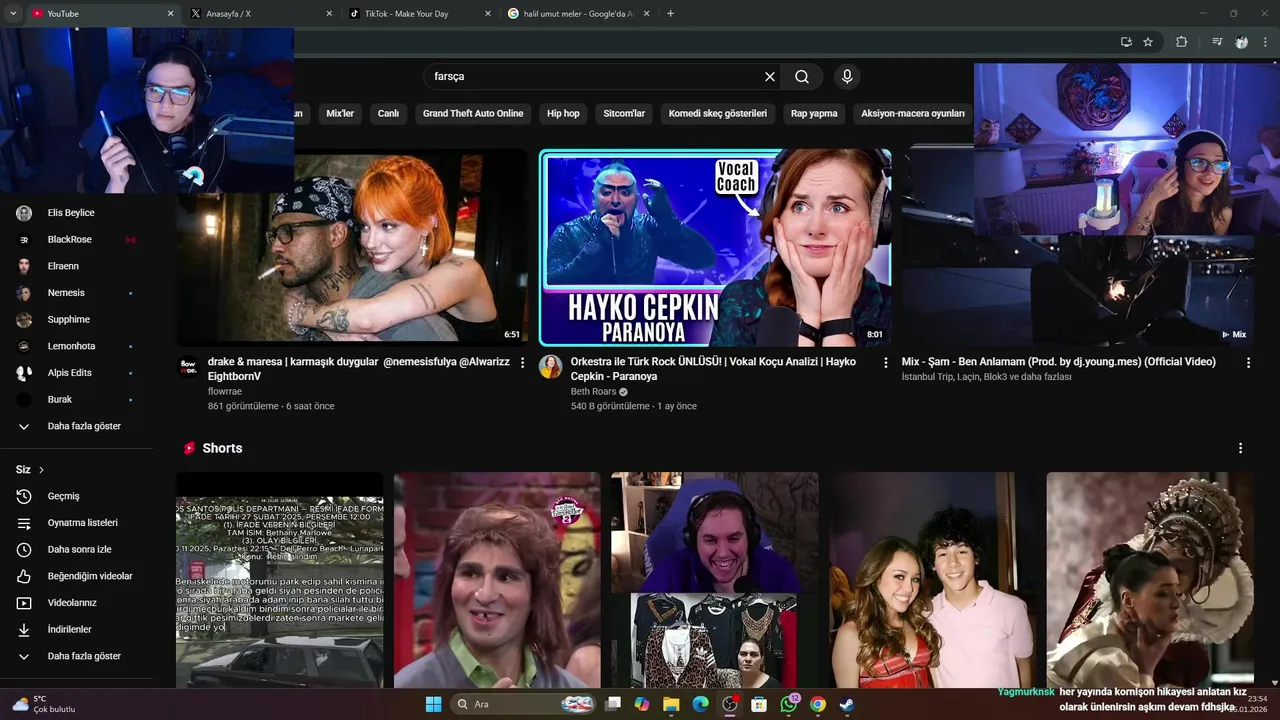Click the Beth Roars channel avatar

pyautogui.click(x=550, y=367)
